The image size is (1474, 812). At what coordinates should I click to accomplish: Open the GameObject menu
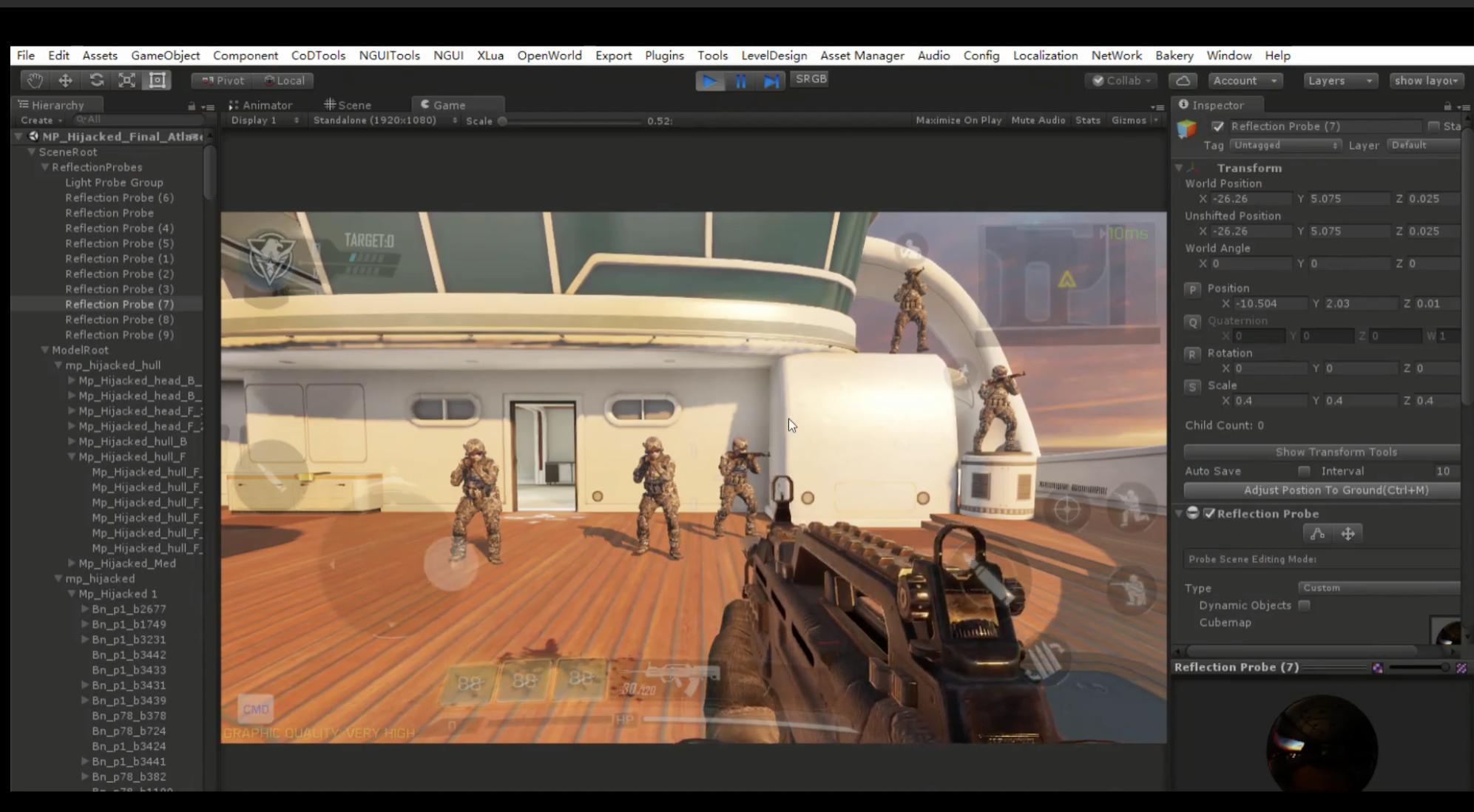click(165, 55)
